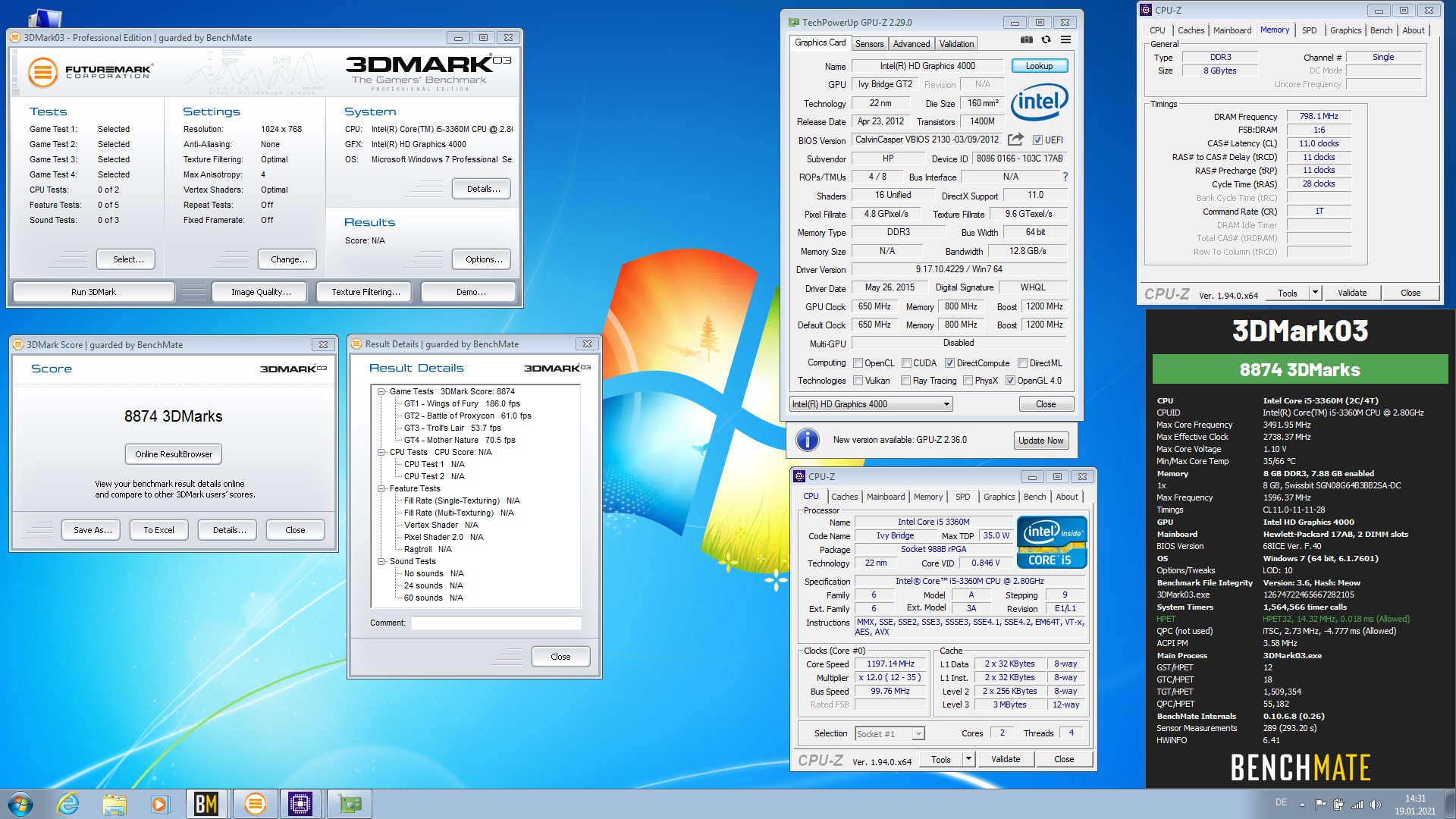Click the Image Quality button
This screenshot has width=1456, height=819.
point(260,292)
